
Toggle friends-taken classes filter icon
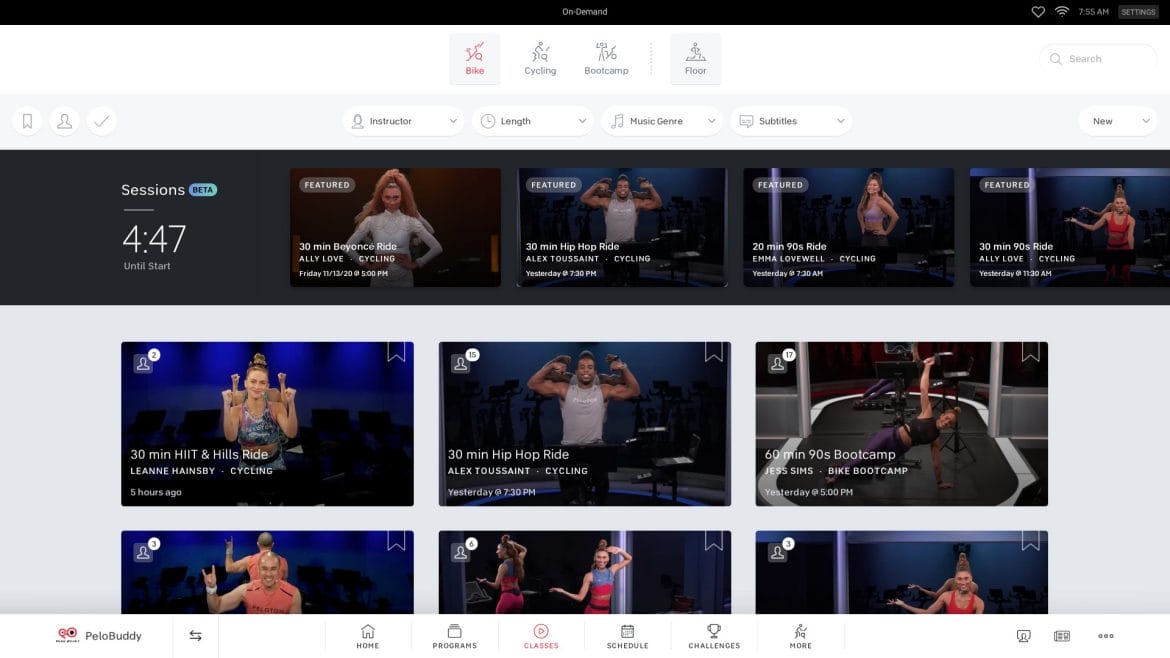[x=65, y=121]
